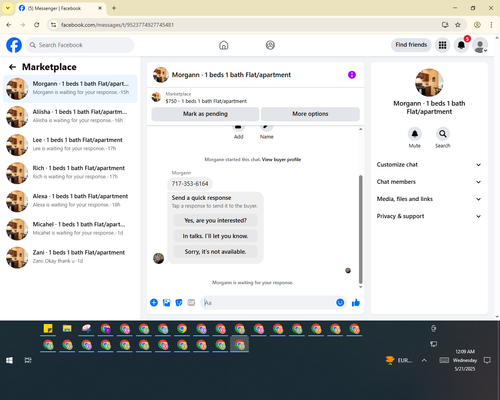Open the listing thumbnail in the right panel

pos(429,83)
